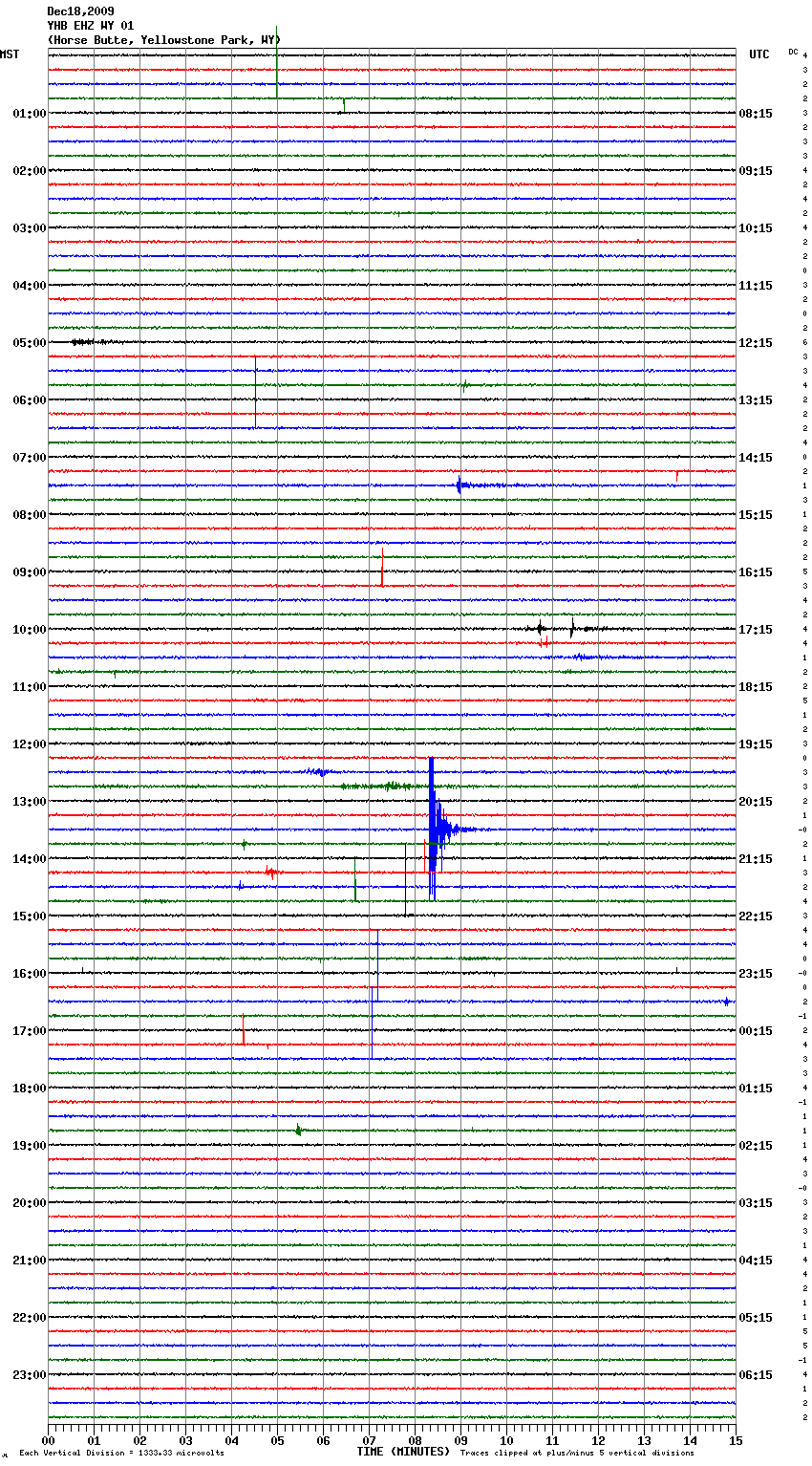Click the traces clipped footnote text

(x=577, y=1453)
